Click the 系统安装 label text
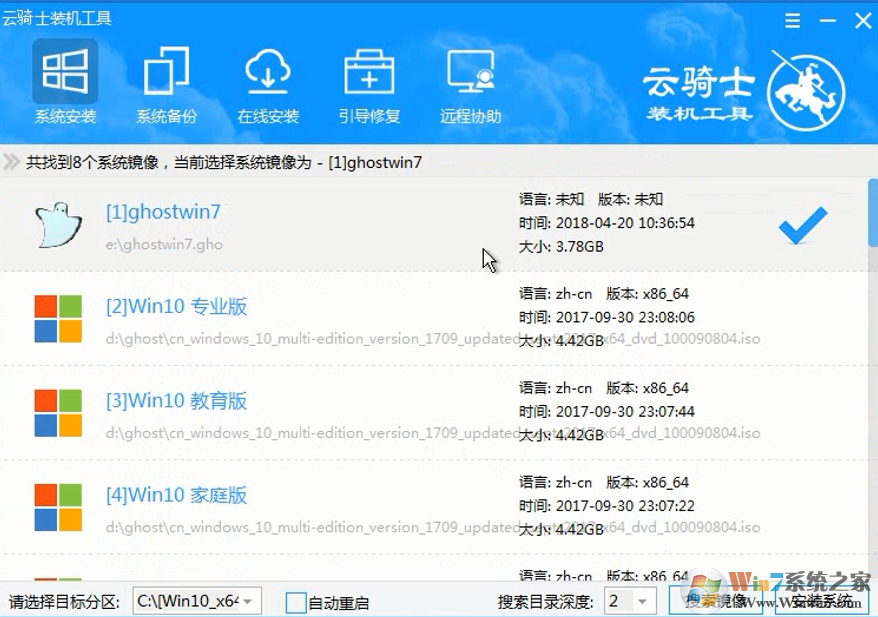878x617 pixels. click(x=66, y=116)
